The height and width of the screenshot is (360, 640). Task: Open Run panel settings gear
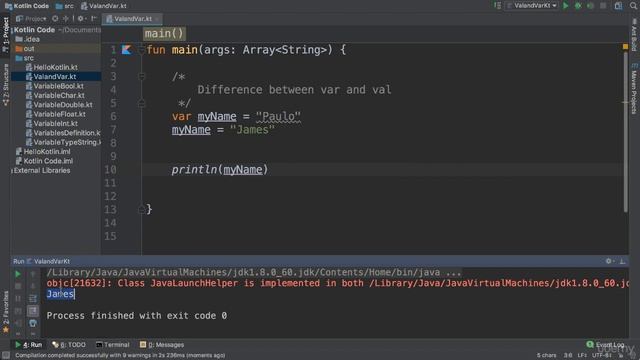click(609, 261)
